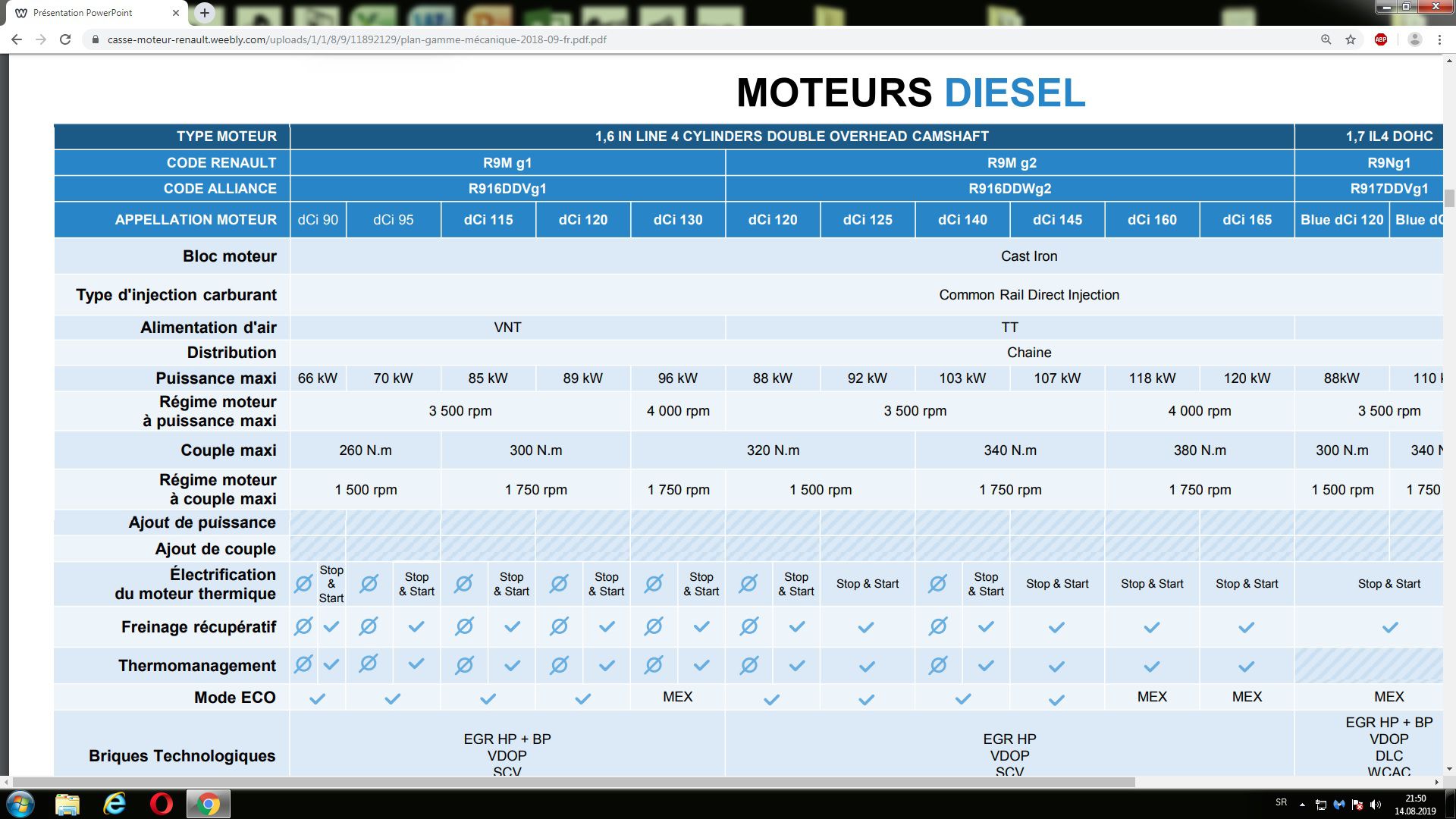Click the Briques Technologiques row label
The width and height of the screenshot is (1456, 819).
pos(182,756)
